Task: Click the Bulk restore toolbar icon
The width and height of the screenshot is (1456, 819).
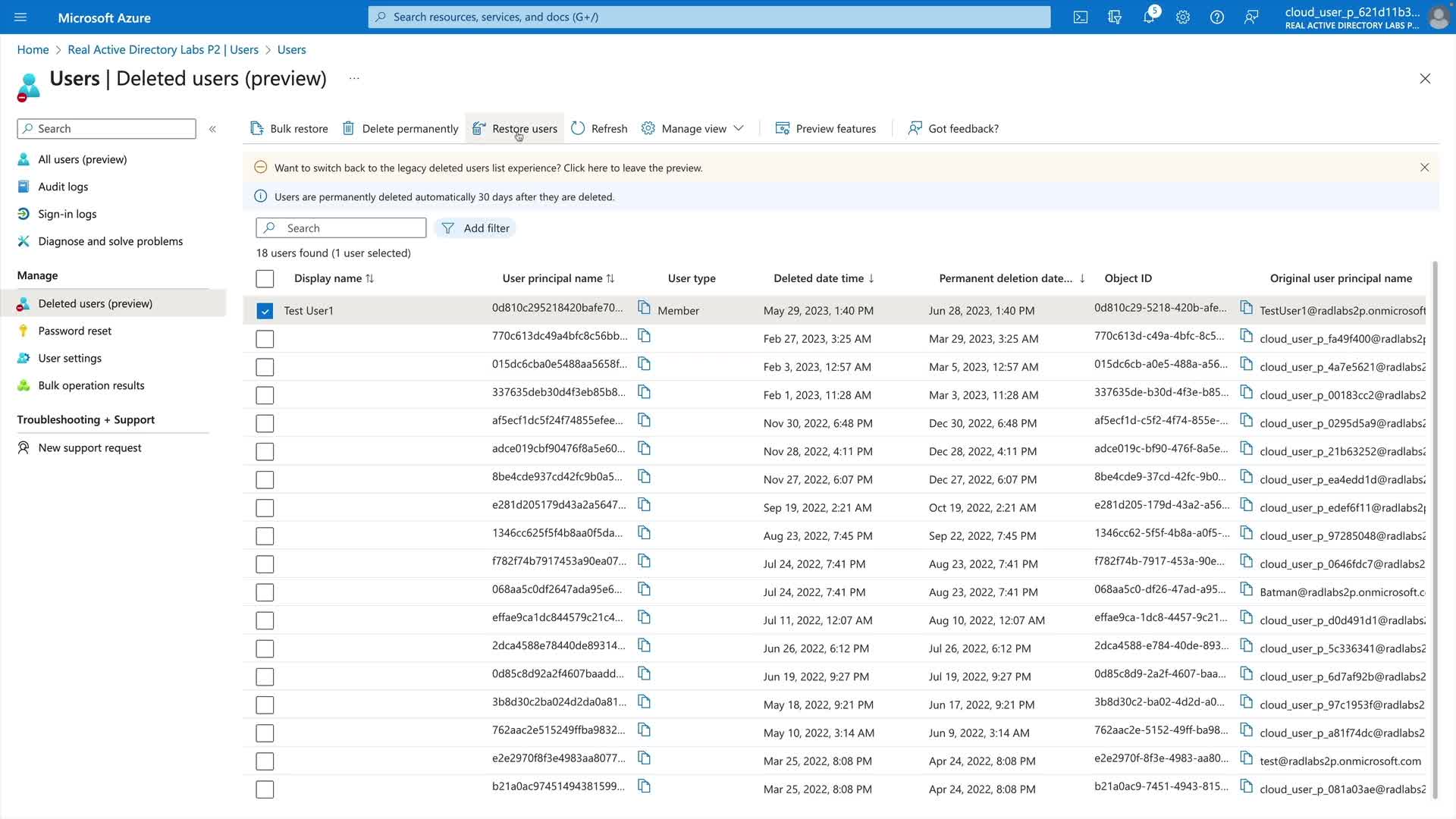Action: pos(257,128)
